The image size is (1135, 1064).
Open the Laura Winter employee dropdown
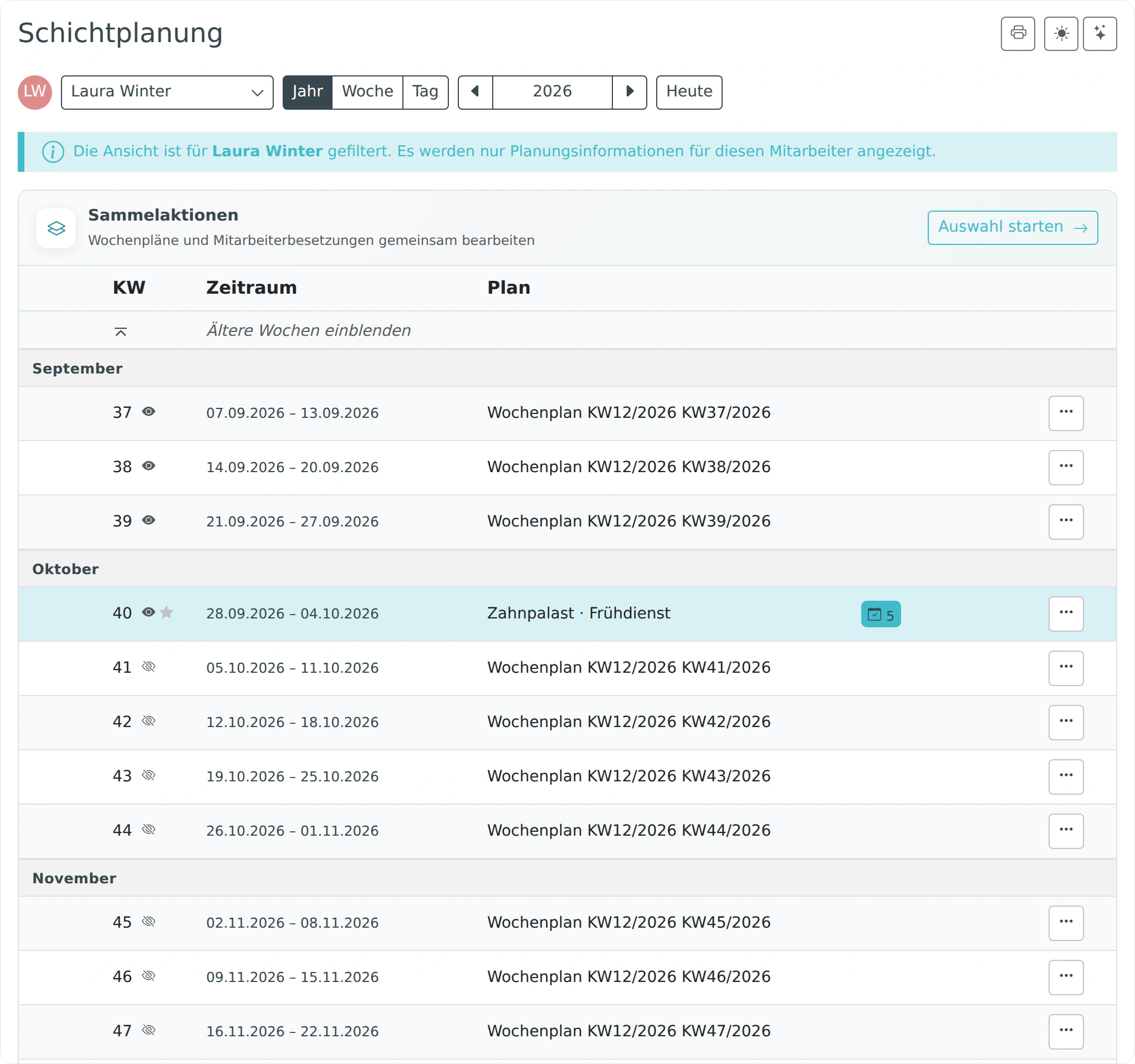[167, 92]
